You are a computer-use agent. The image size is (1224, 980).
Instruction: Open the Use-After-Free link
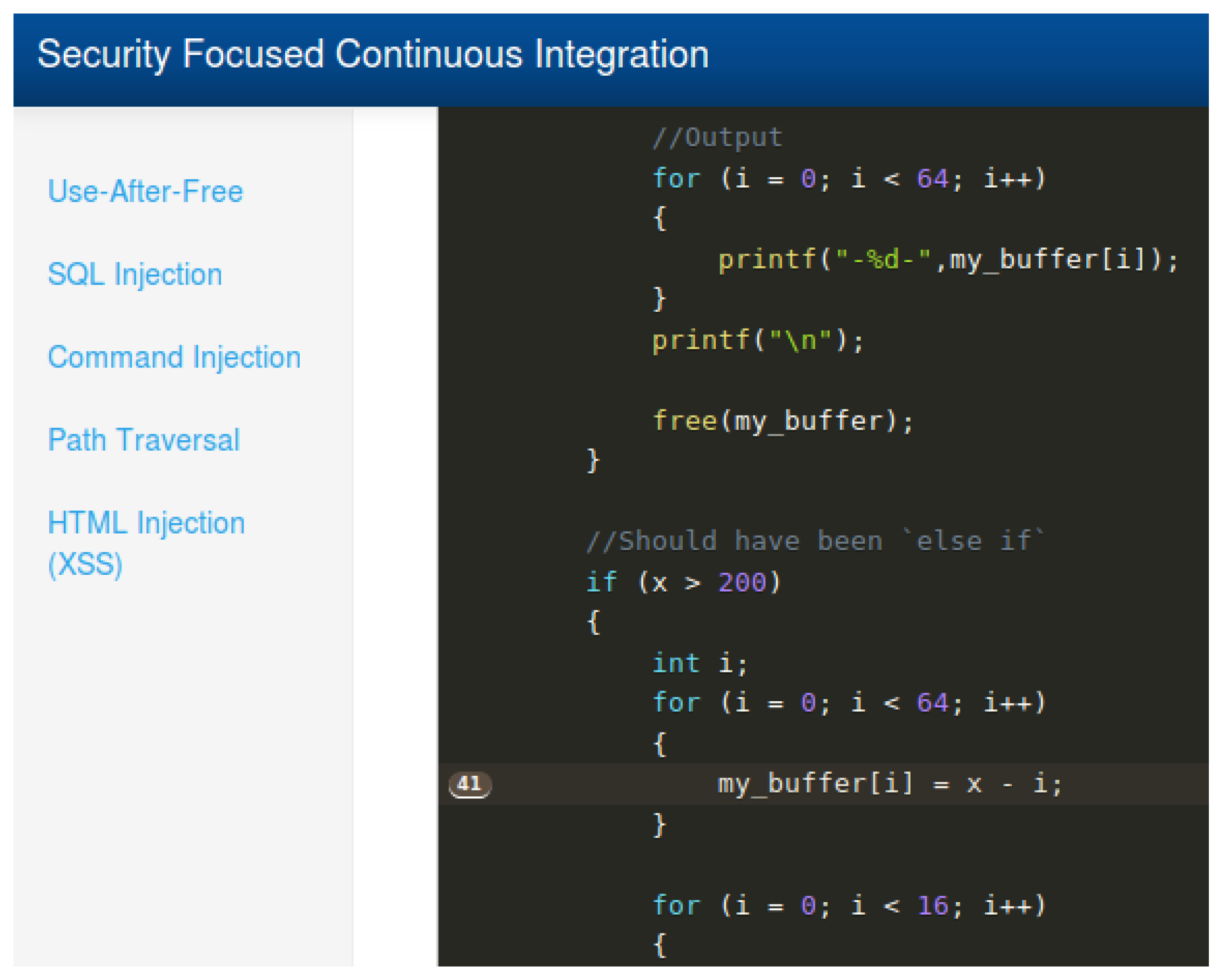pos(145,191)
